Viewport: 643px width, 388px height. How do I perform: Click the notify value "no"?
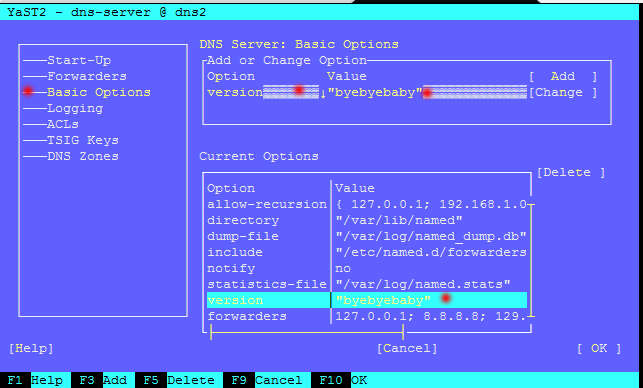click(343, 268)
